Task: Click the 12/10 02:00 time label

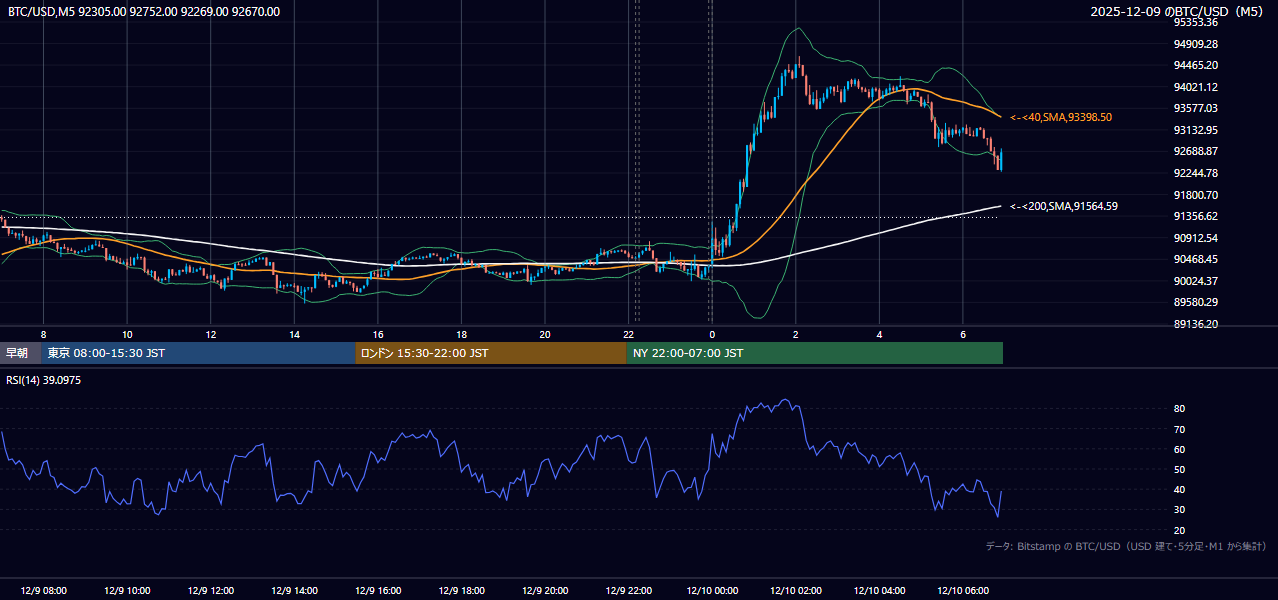Action: coord(795,591)
